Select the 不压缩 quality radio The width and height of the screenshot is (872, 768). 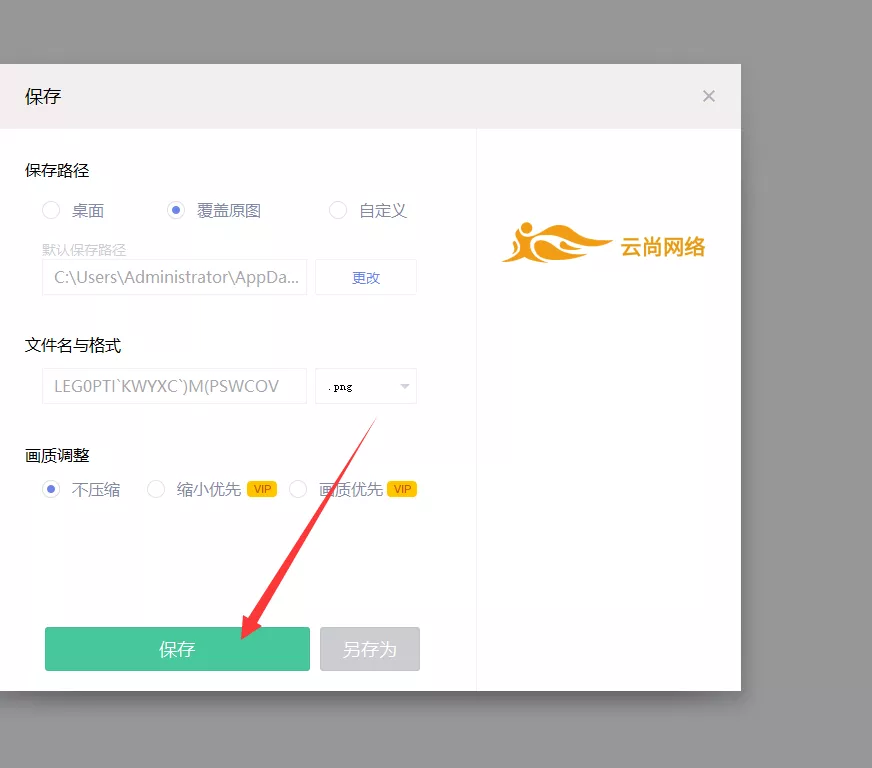51,489
